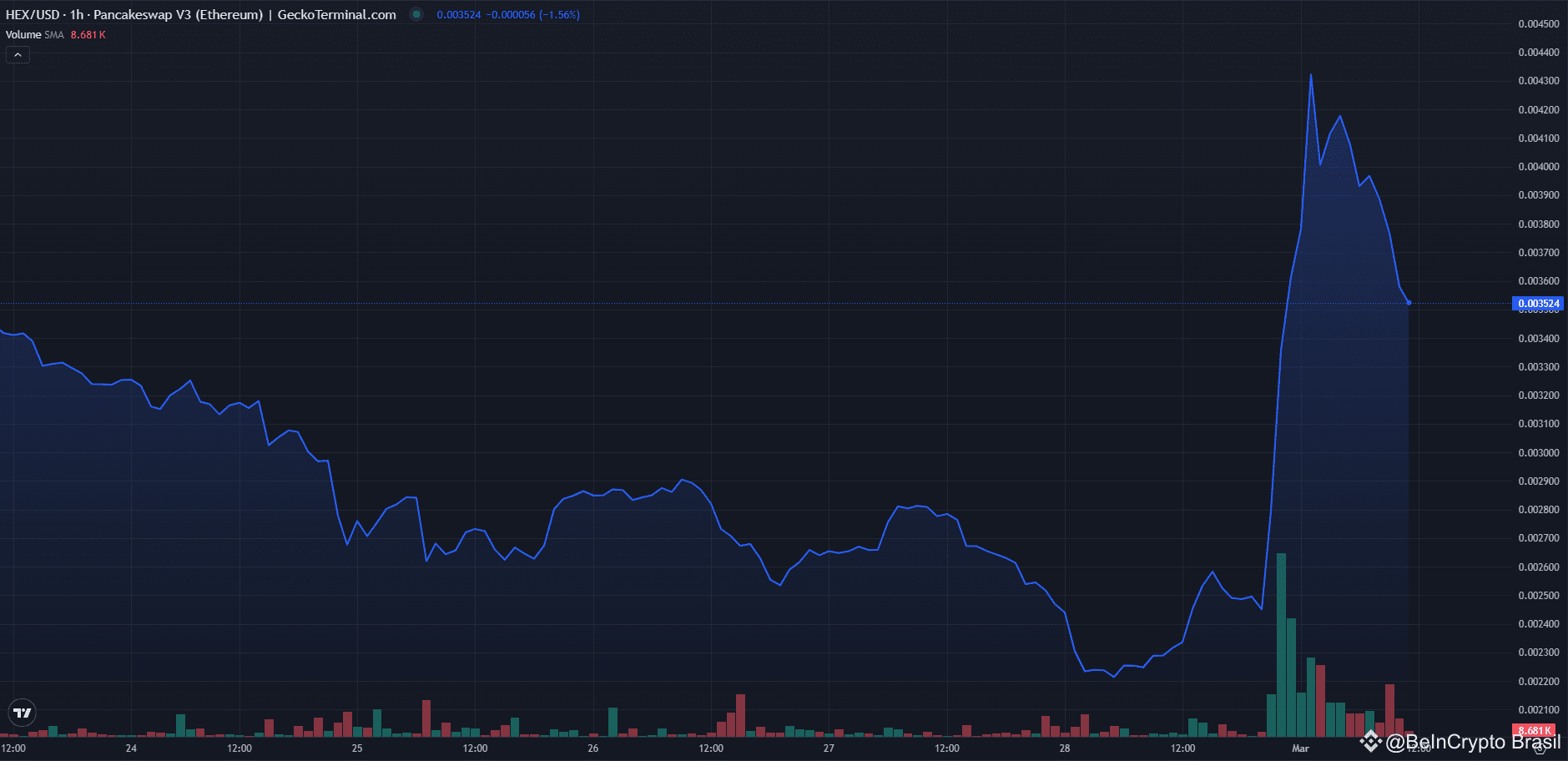Click the HEX token pair logo dot
This screenshot has height=761, width=1568.
coord(416,14)
